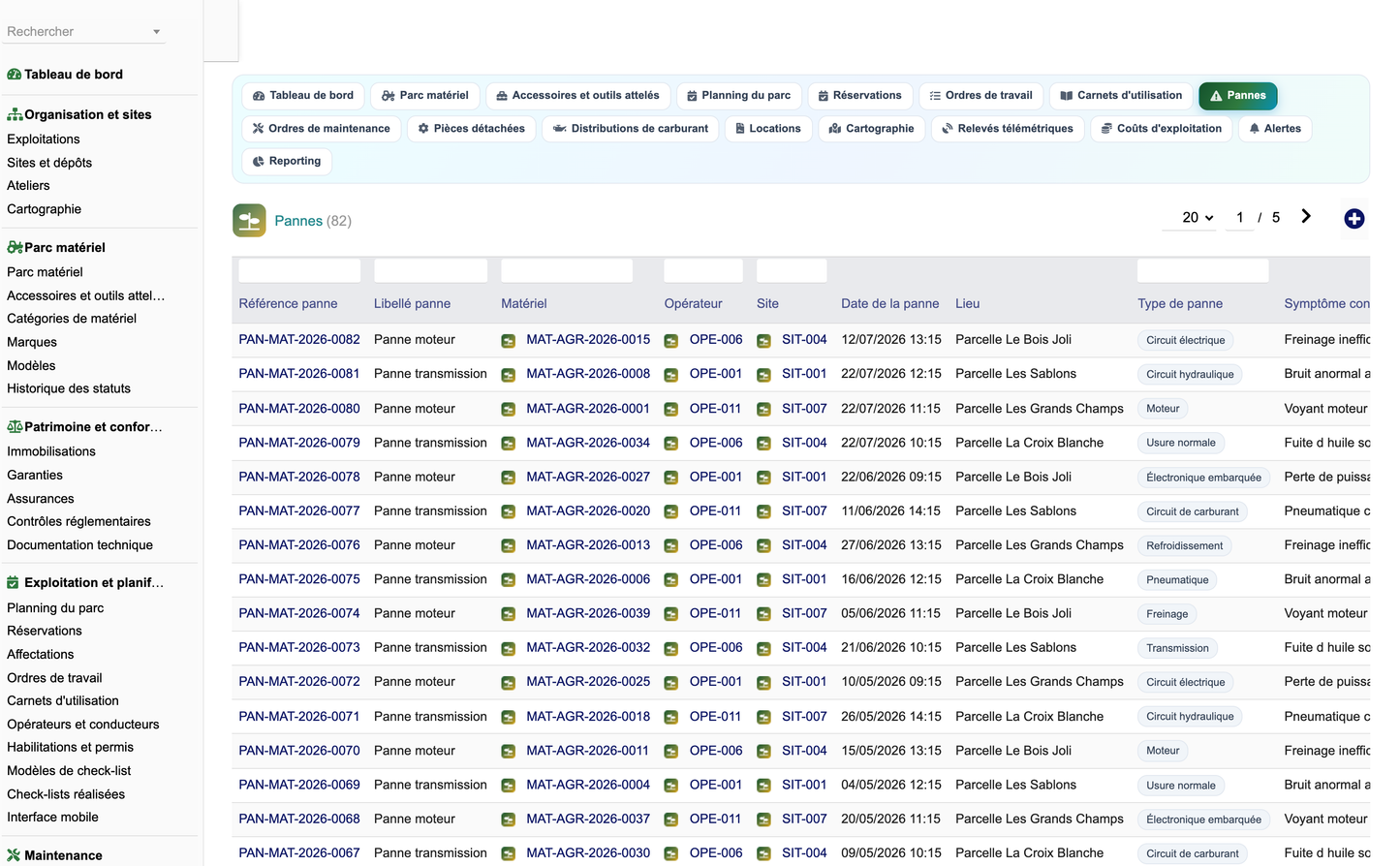This screenshot has height=866, width=1400.
Task: Open Pièces détachées tab
Action: pos(471,129)
